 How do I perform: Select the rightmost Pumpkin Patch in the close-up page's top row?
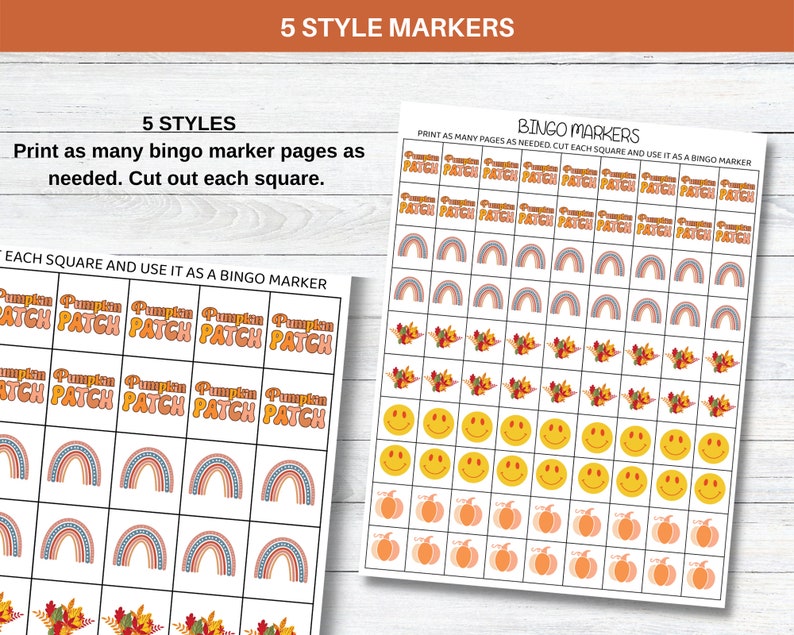click(x=302, y=334)
